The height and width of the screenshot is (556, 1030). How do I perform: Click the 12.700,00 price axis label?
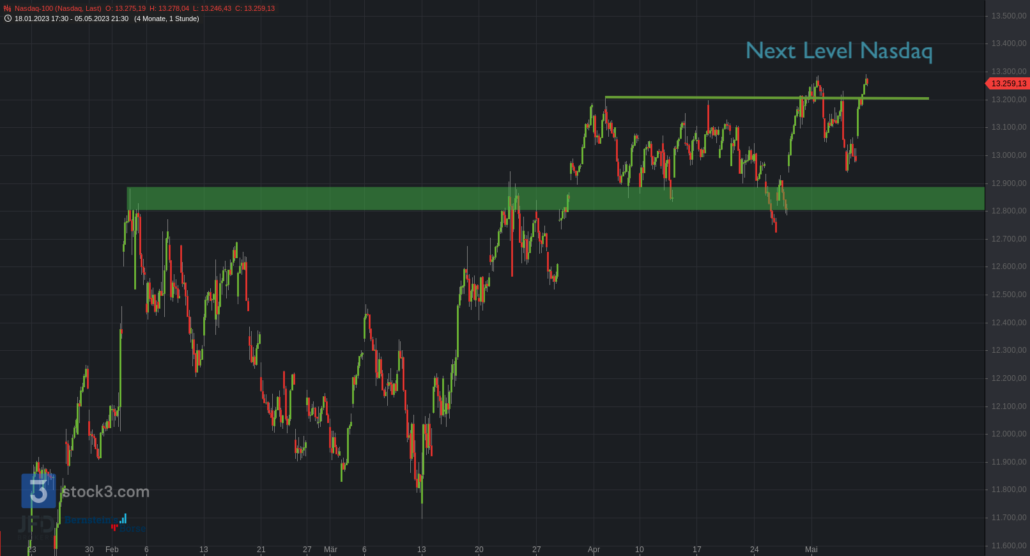[1009, 239]
